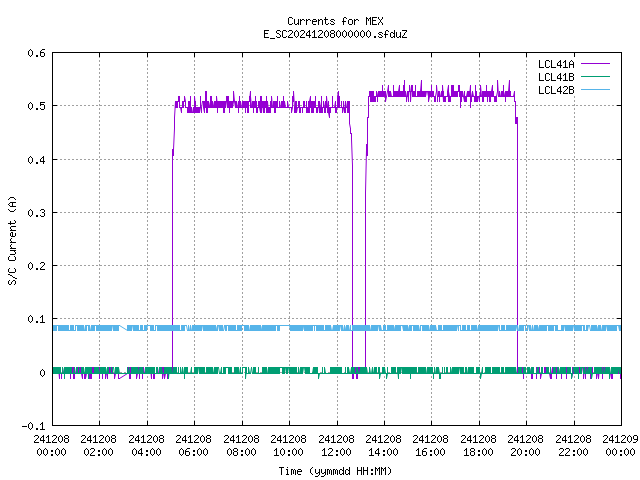
Task: Click the x-axis tick 241208 04:00
Action: pyautogui.click(x=146, y=445)
